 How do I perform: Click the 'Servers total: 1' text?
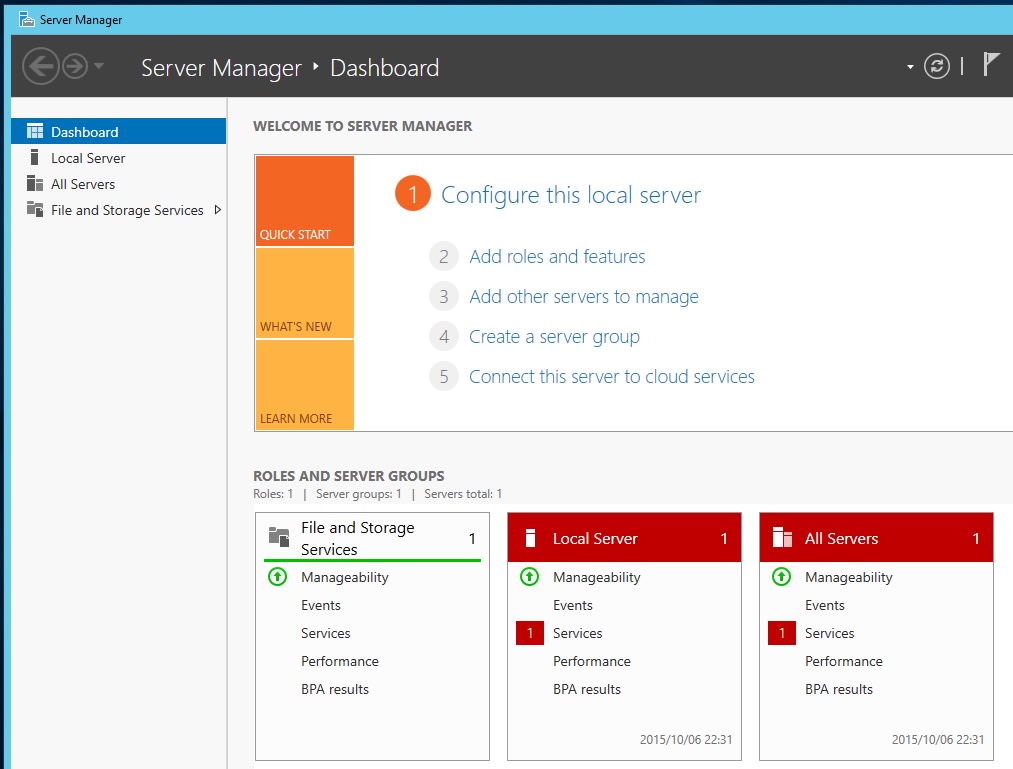click(x=463, y=494)
